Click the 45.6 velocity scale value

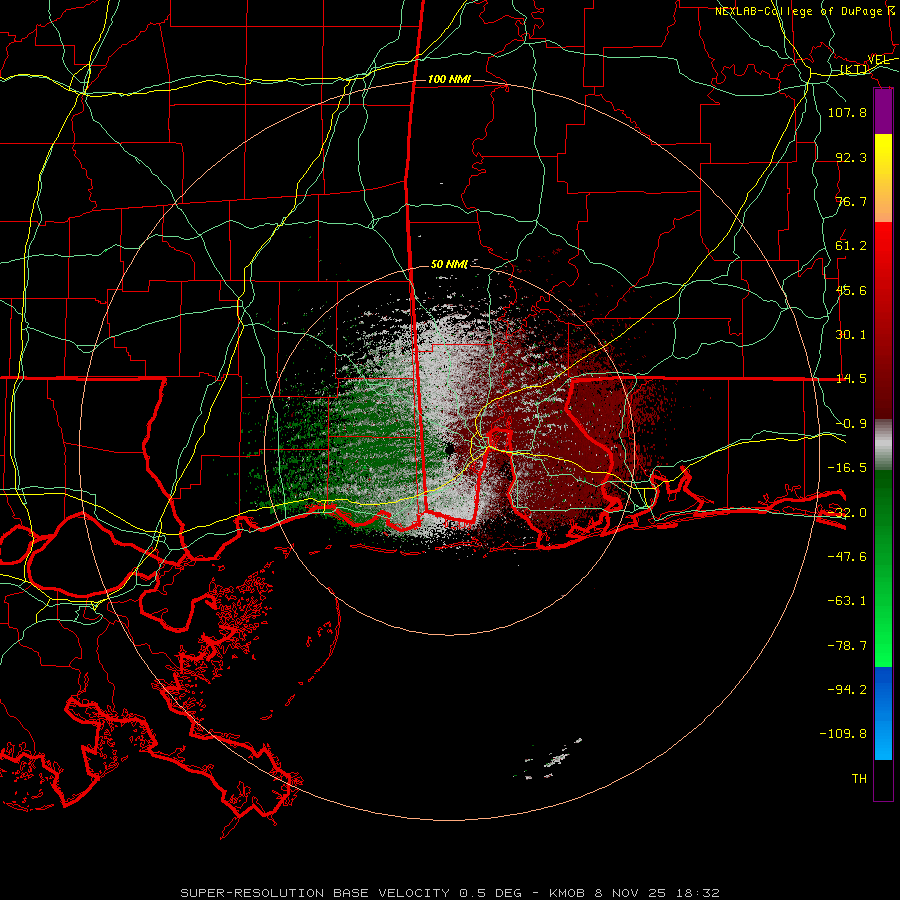(851, 290)
